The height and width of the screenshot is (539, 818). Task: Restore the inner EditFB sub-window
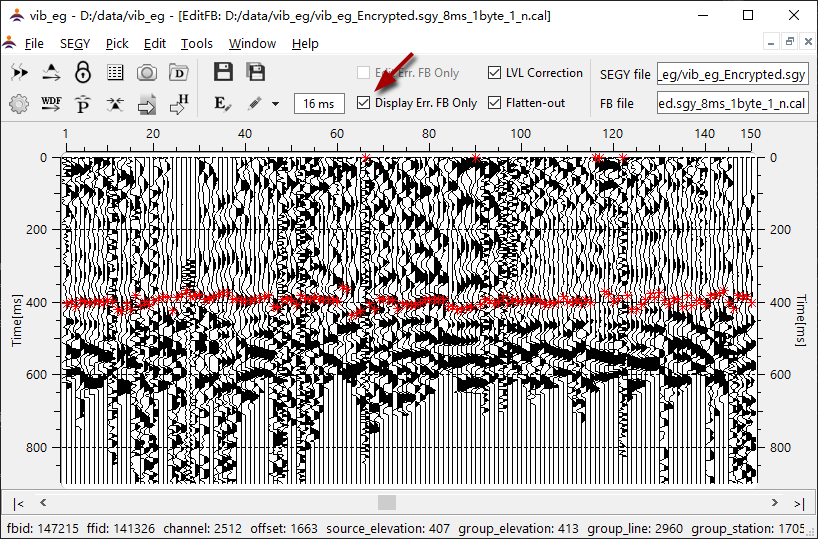[790, 42]
